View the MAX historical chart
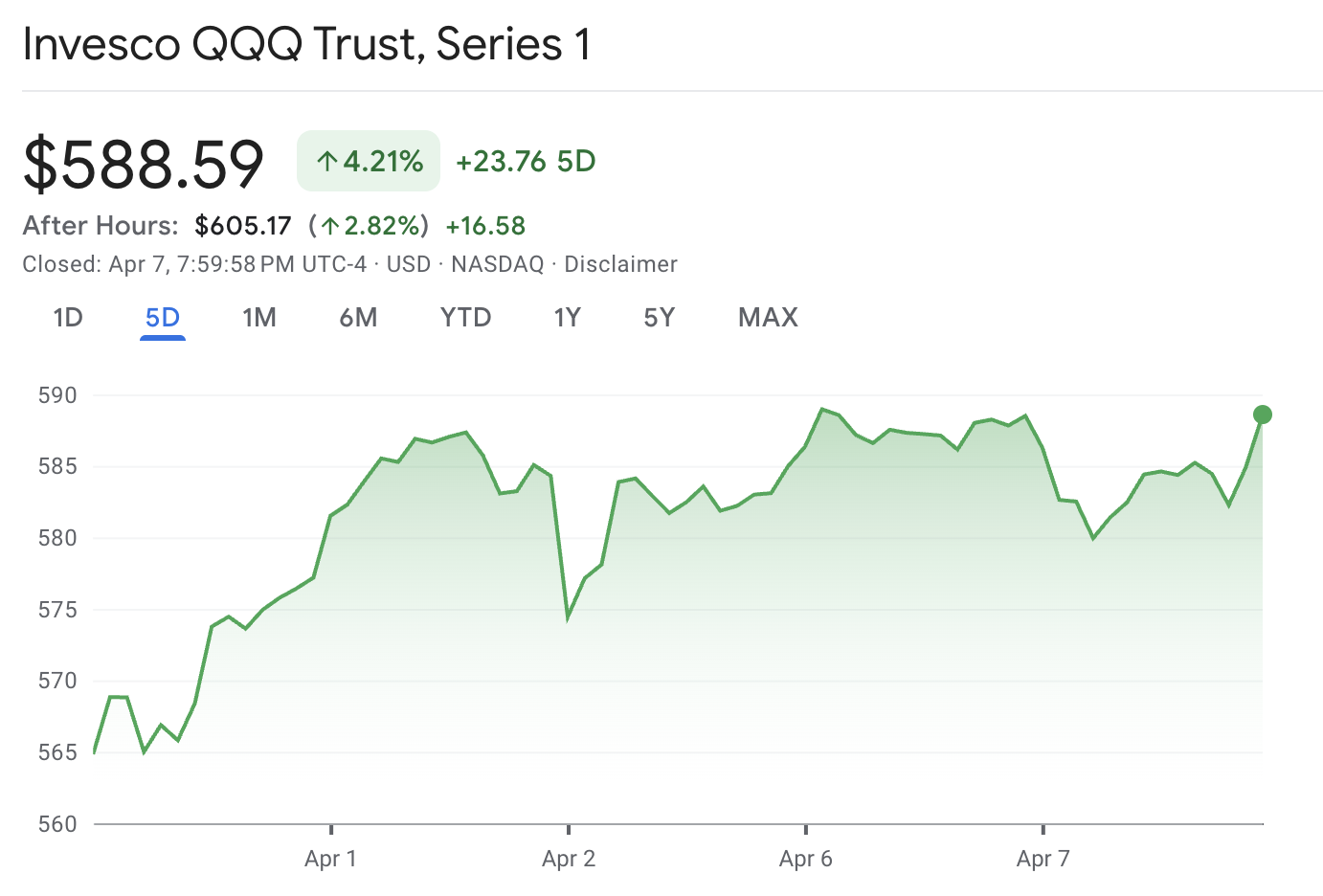The height and width of the screenshot is (896, 1323). click(767, 317)
